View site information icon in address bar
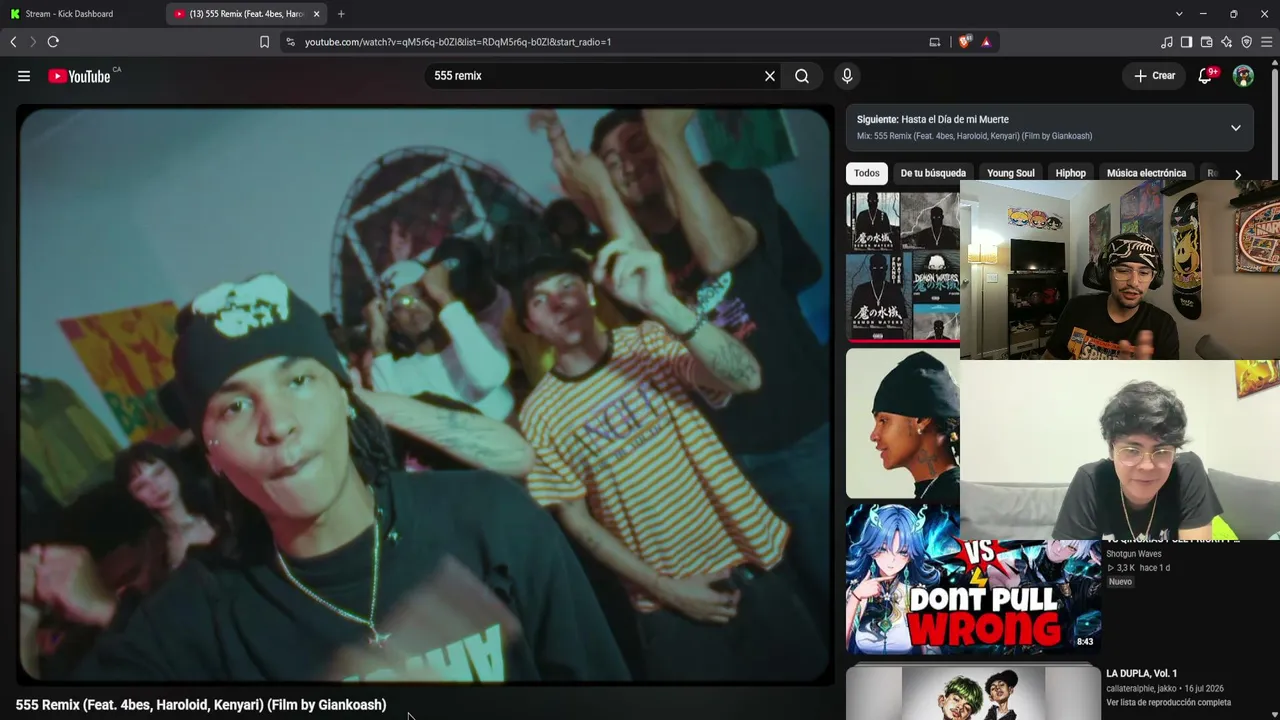The height and width of the screenshot is (720, 1280). pyautogui.click(x=290, y=42)
